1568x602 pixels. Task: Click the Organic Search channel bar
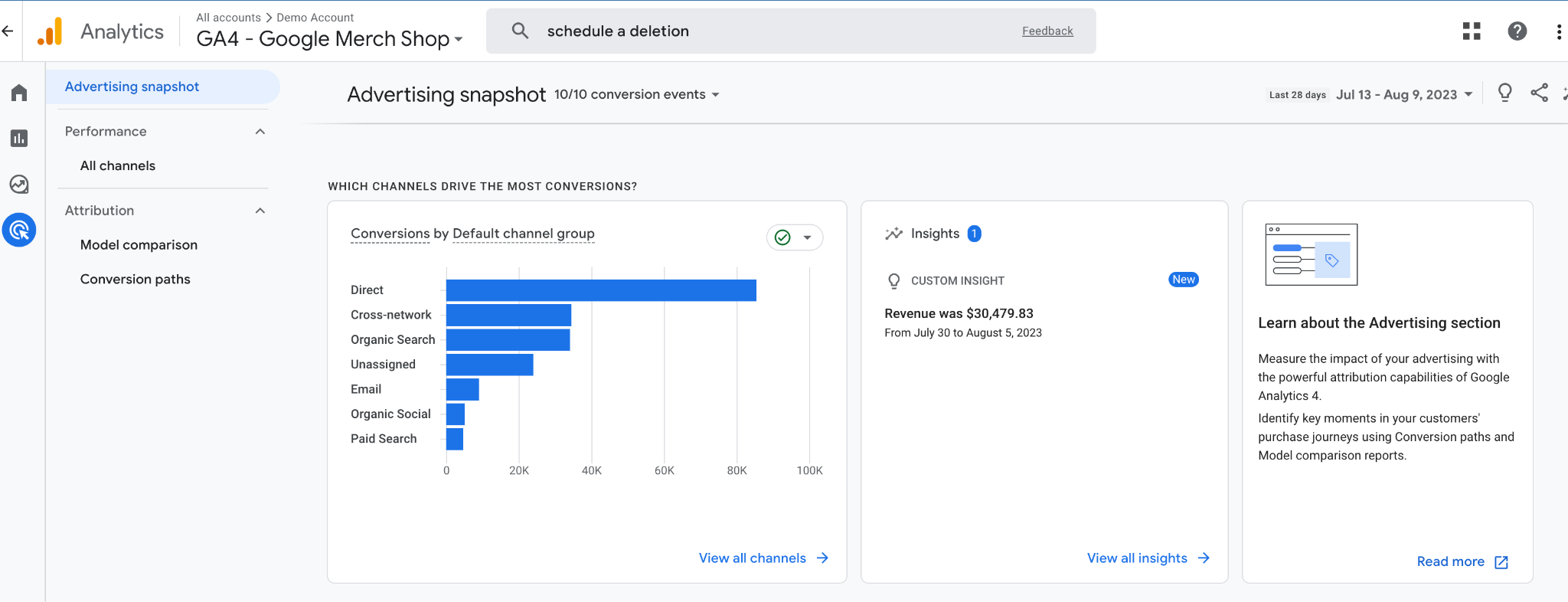[x=508, y=339]
